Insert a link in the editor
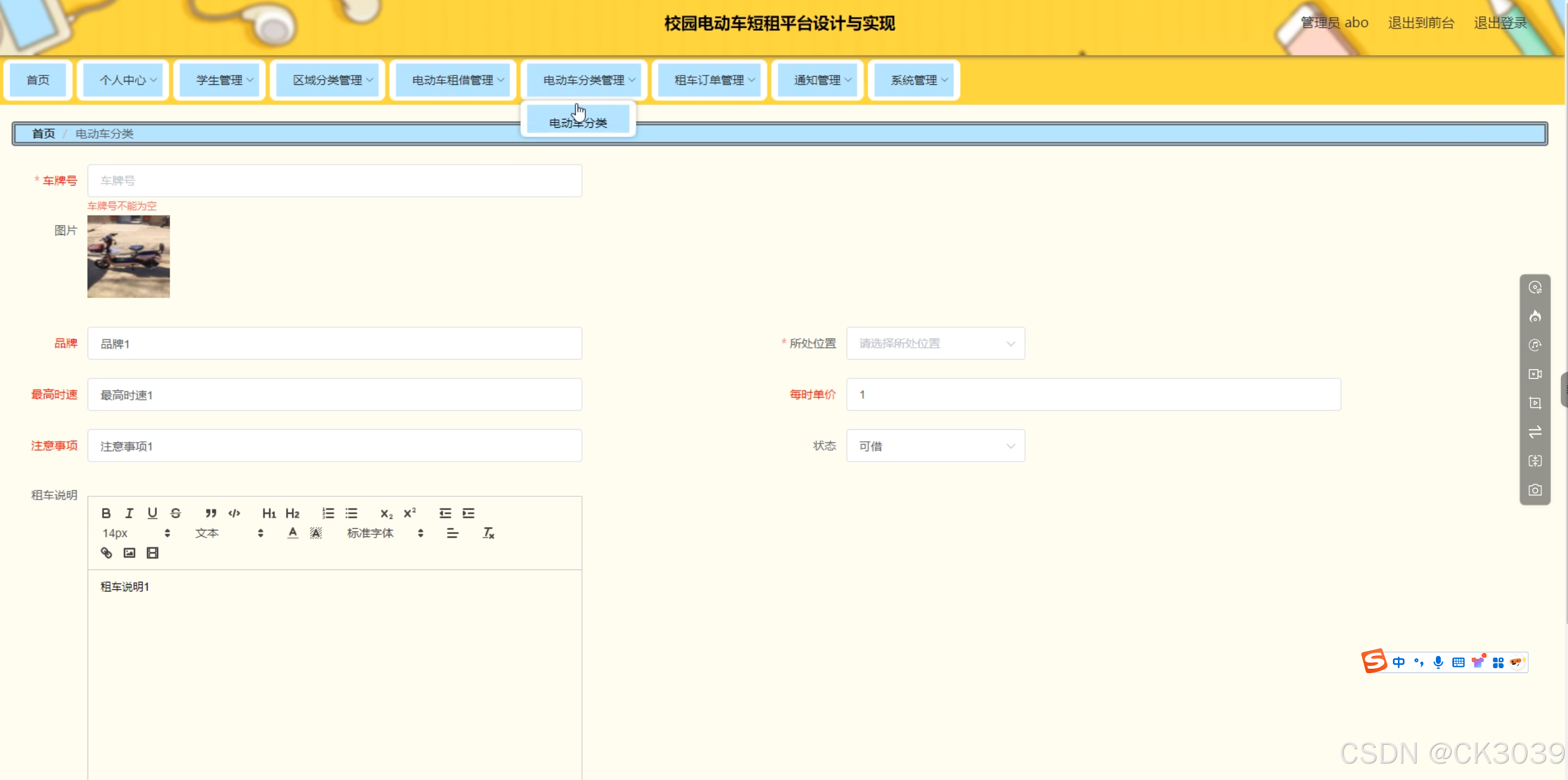The height and width of the screenshot is (780, 1568). coord(106,553)
